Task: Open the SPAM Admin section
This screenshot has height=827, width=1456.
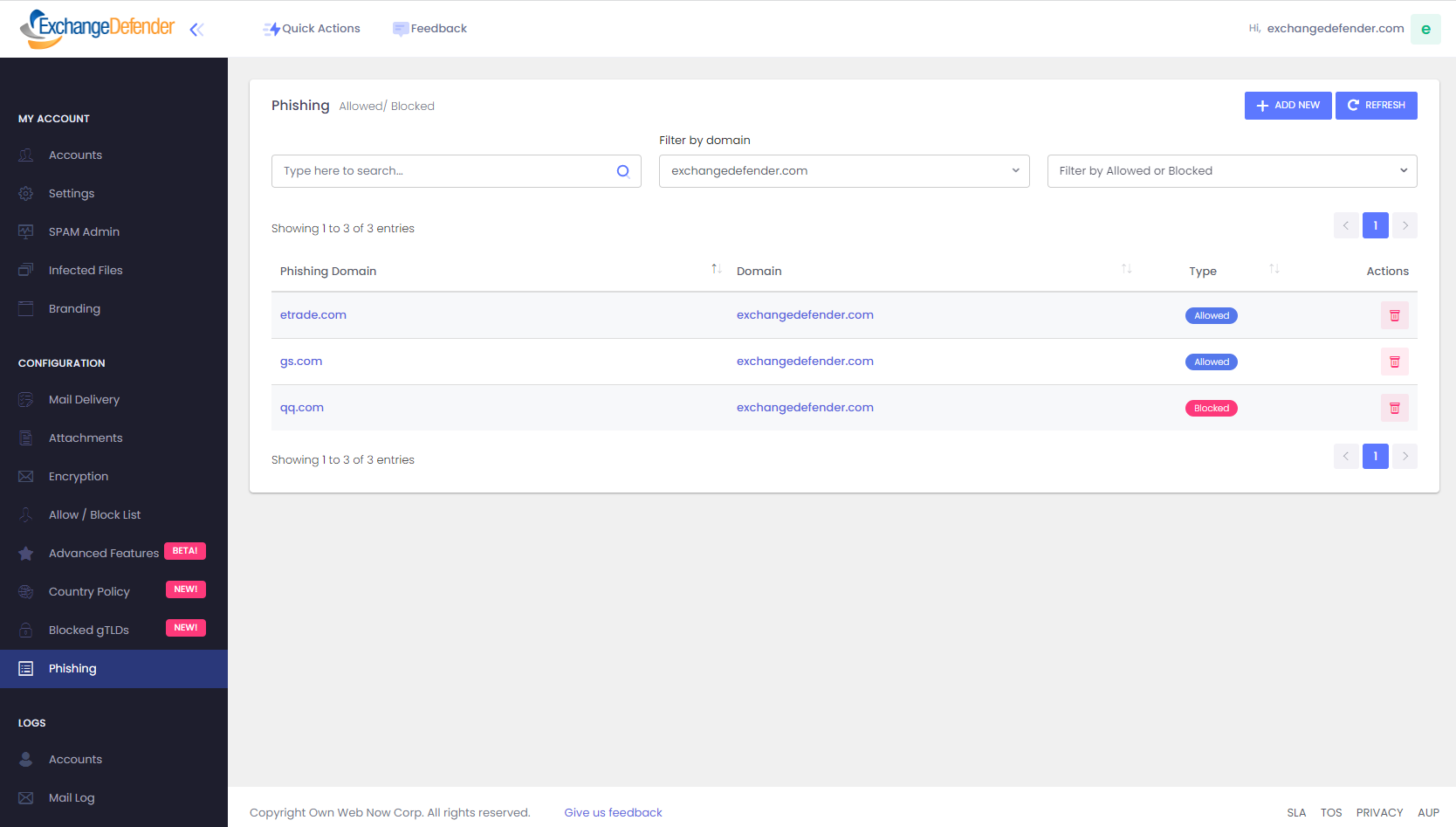Action: 84,231
